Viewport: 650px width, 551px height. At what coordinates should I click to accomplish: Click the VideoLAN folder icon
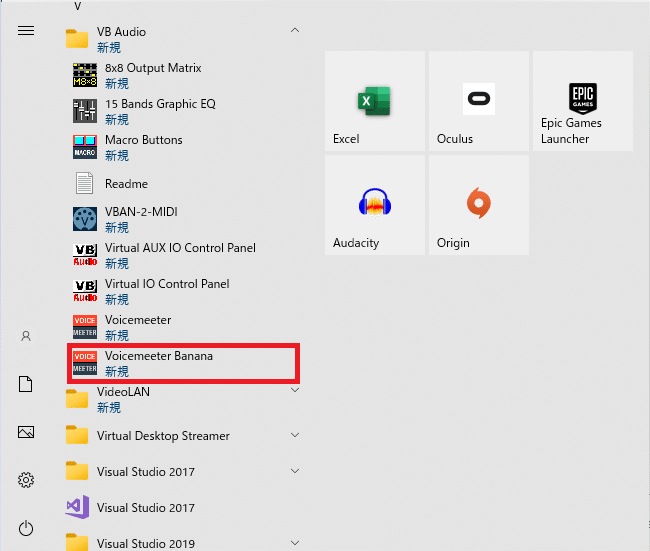click(x=77, y=398)
